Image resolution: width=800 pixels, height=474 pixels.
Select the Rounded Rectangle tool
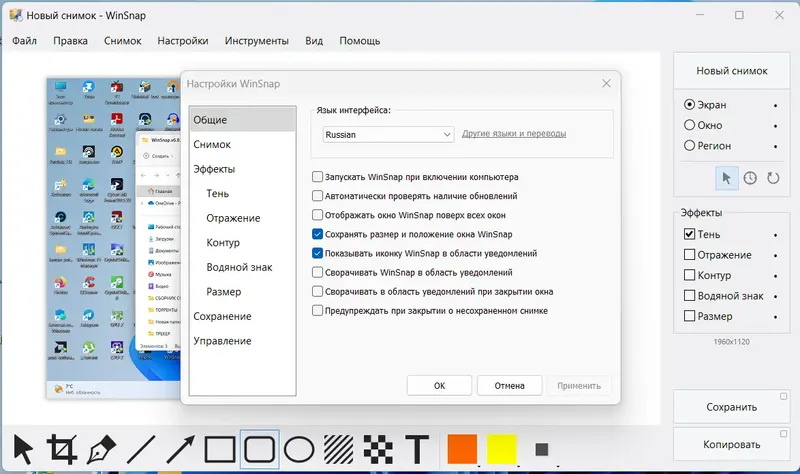[260, 450]
